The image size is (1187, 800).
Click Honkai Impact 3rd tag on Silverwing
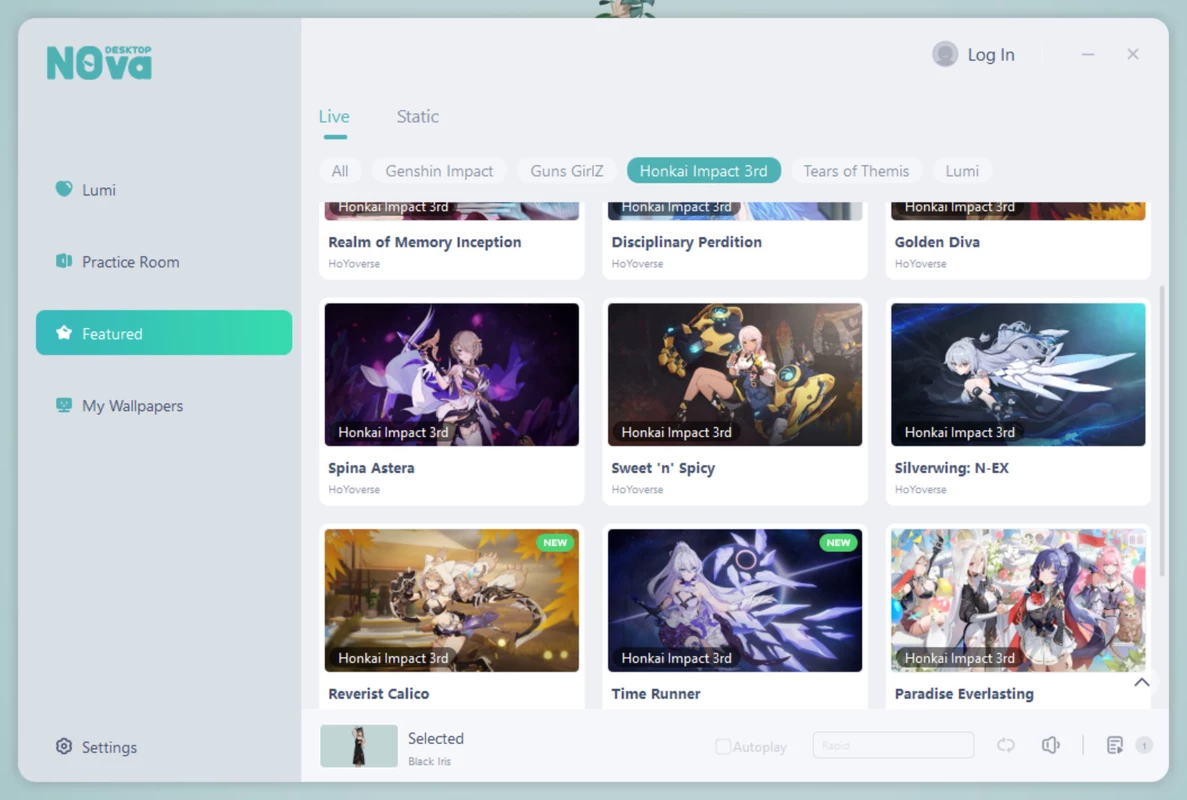pyautogui.click(x=959, y=432)
